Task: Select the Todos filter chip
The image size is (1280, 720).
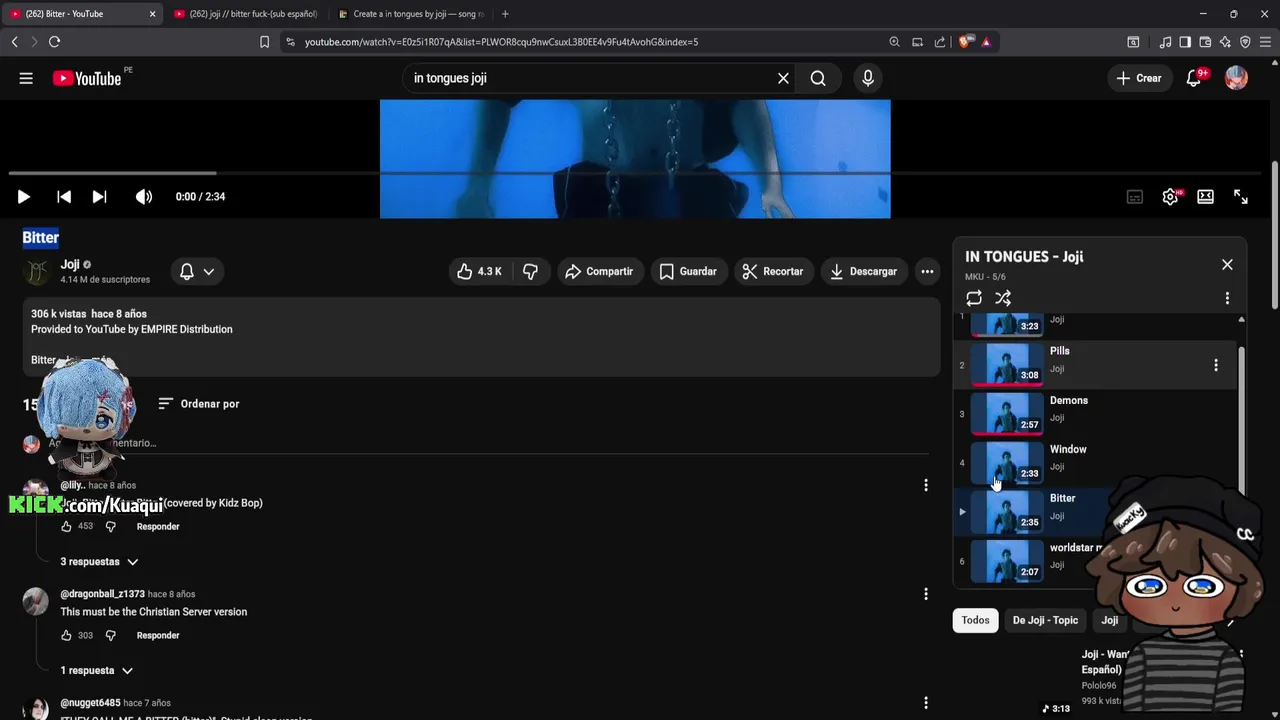Action: point(975,620)
